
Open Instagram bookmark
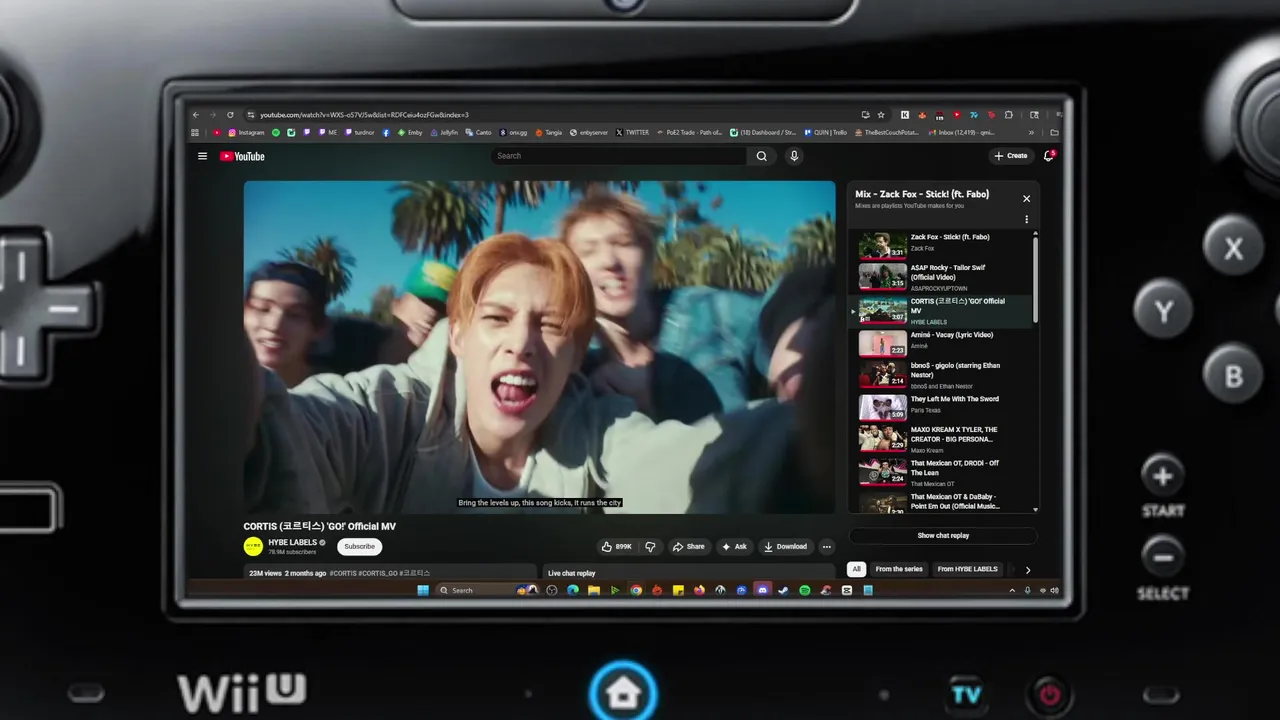(246, 132)
